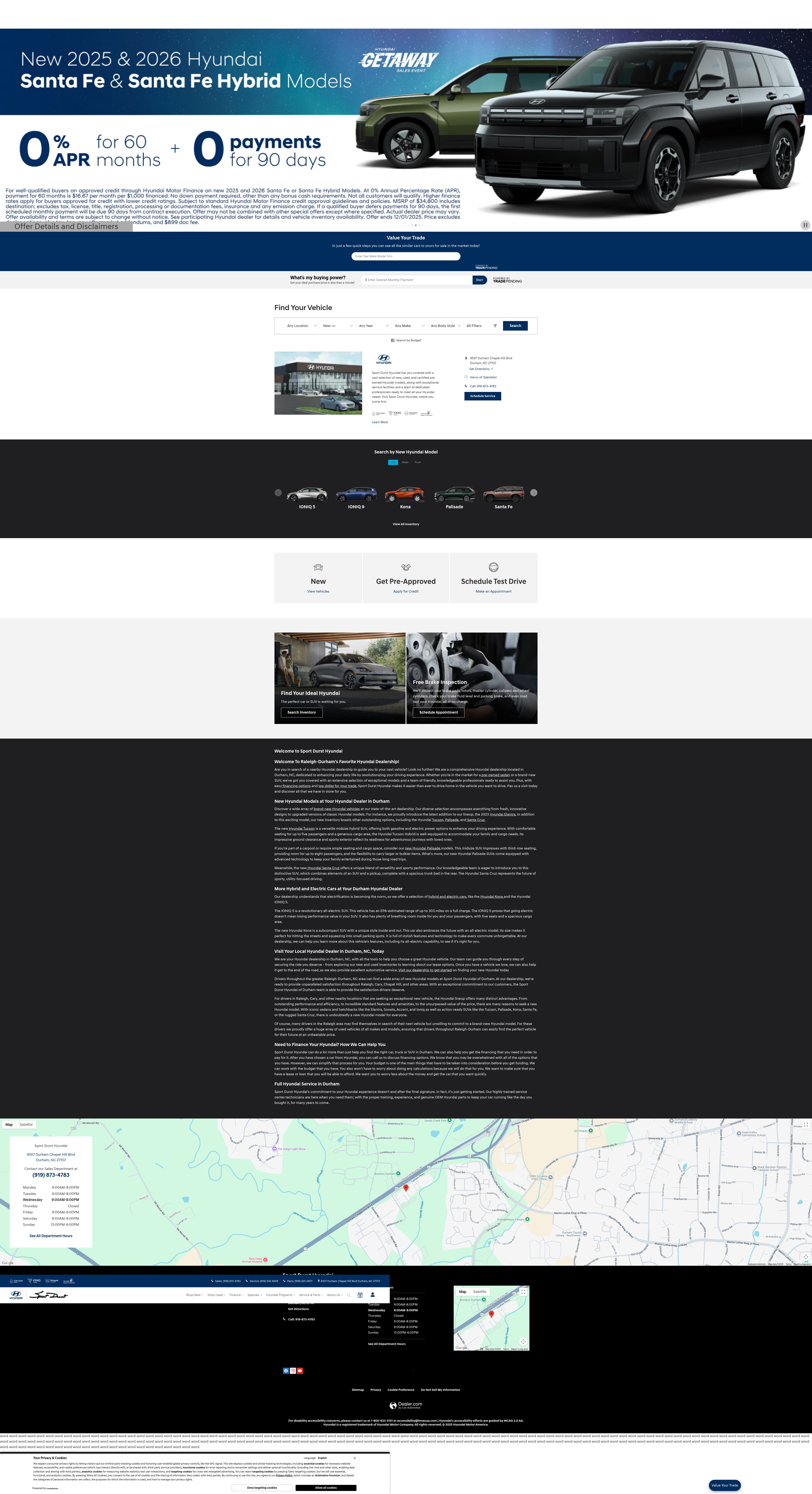Viewport: 812px width, 1494px height.
Task: Open the Any Location dropdown
Action: click(x=302, y=326)
